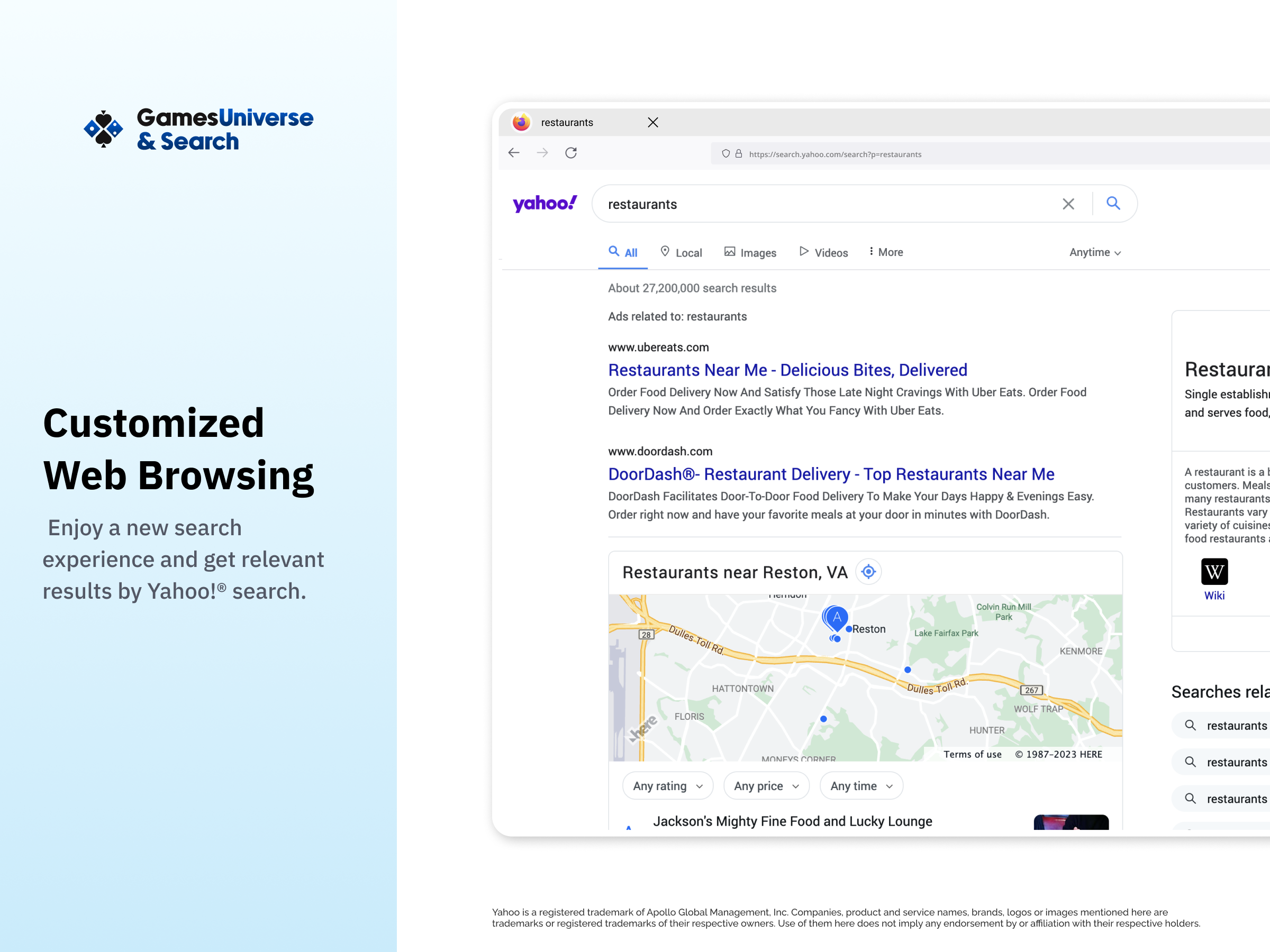1270x952 pixels.
Task: Switch to the Images tab
Action: [x=750, y=252]
